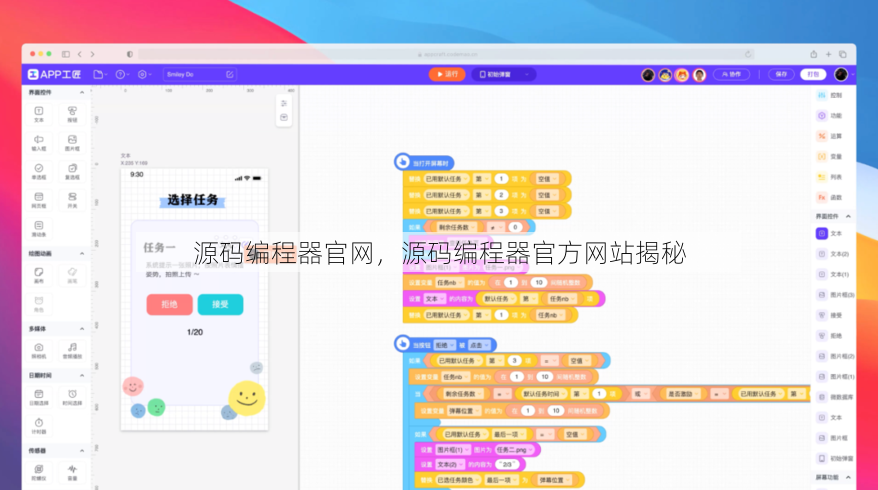
Task: Open the canvas settings sliders icon
Action: (284, 103)
